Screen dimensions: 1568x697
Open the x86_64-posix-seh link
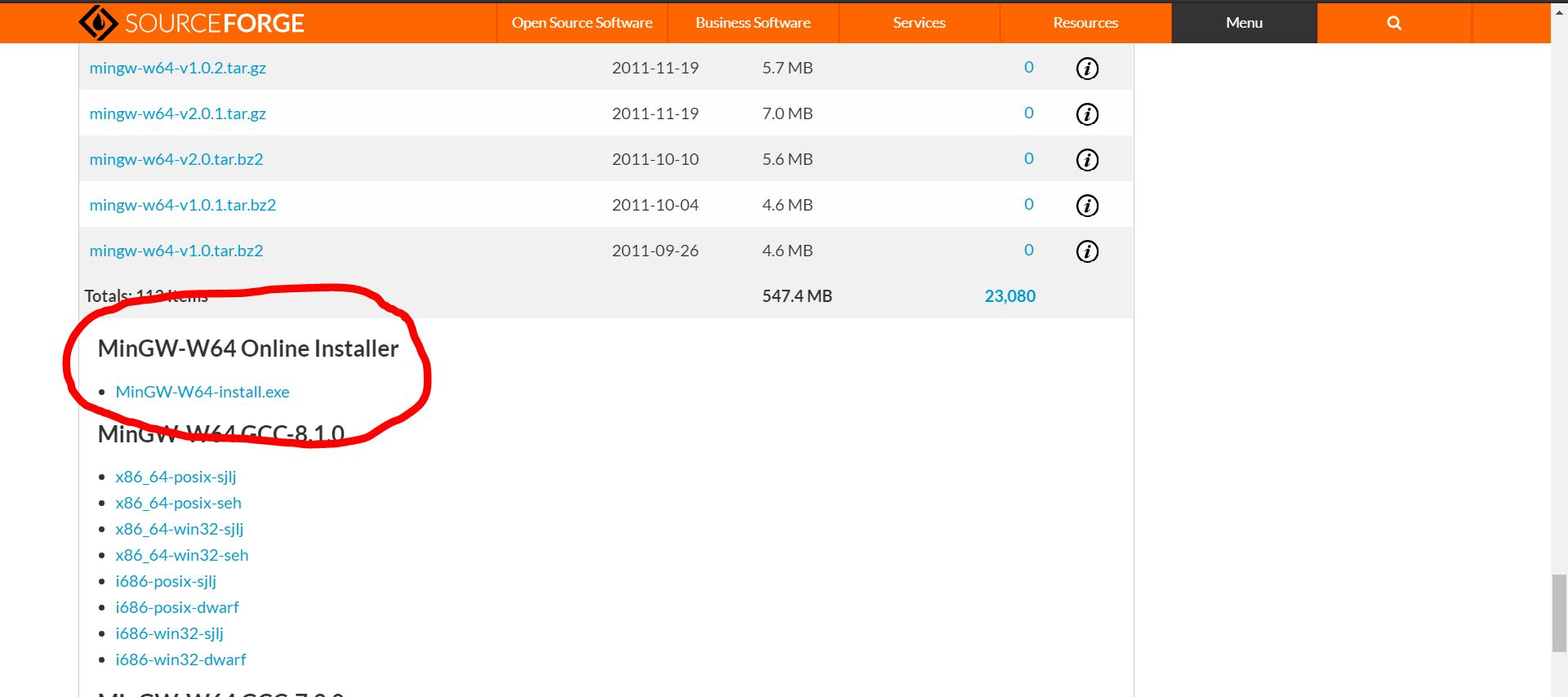coord(178,503)
